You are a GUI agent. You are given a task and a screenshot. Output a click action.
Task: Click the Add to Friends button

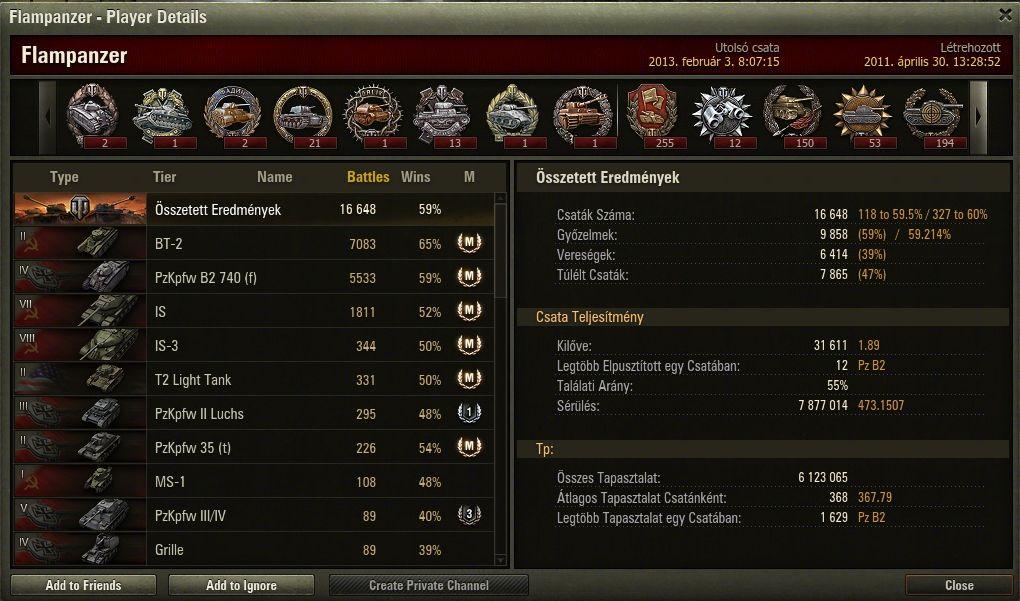click(83, 585)
